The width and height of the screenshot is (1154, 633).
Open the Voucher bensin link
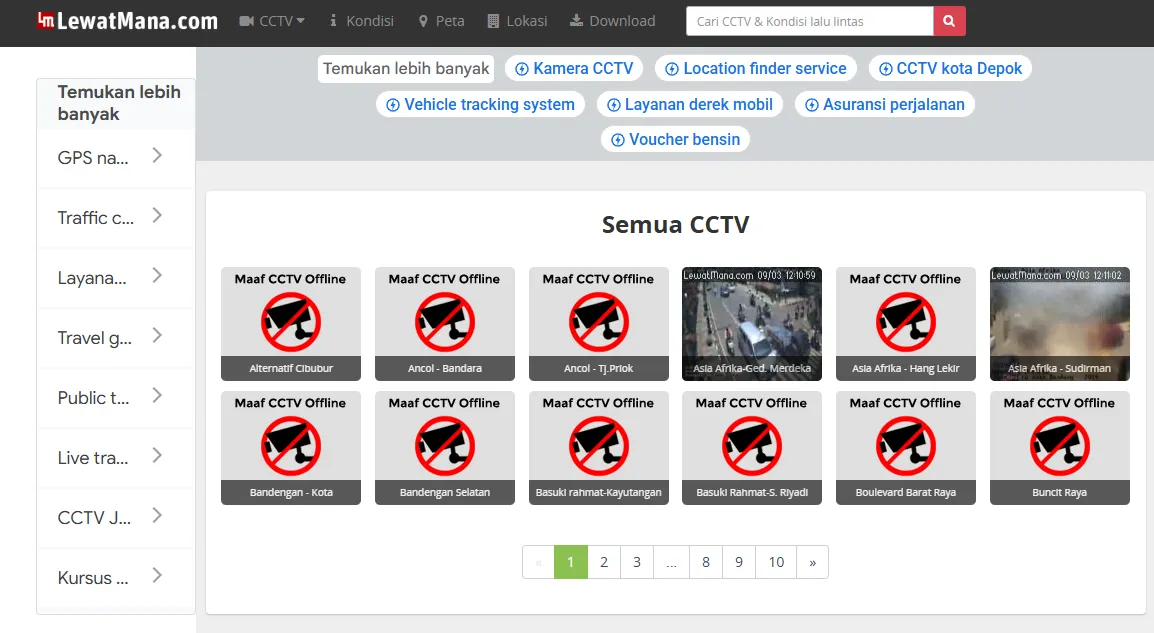675,139
